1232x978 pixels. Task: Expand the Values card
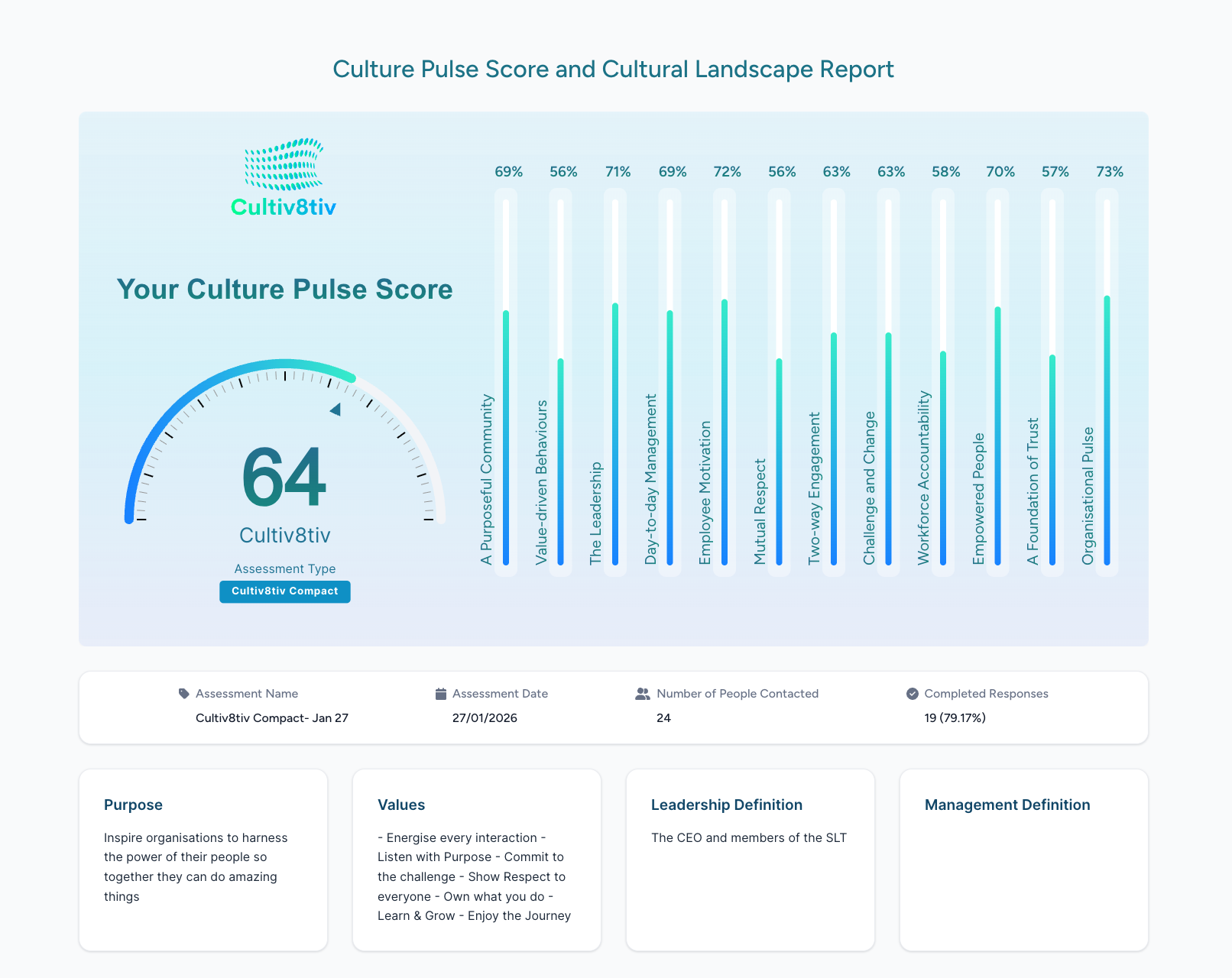click(x=476, y=860)
